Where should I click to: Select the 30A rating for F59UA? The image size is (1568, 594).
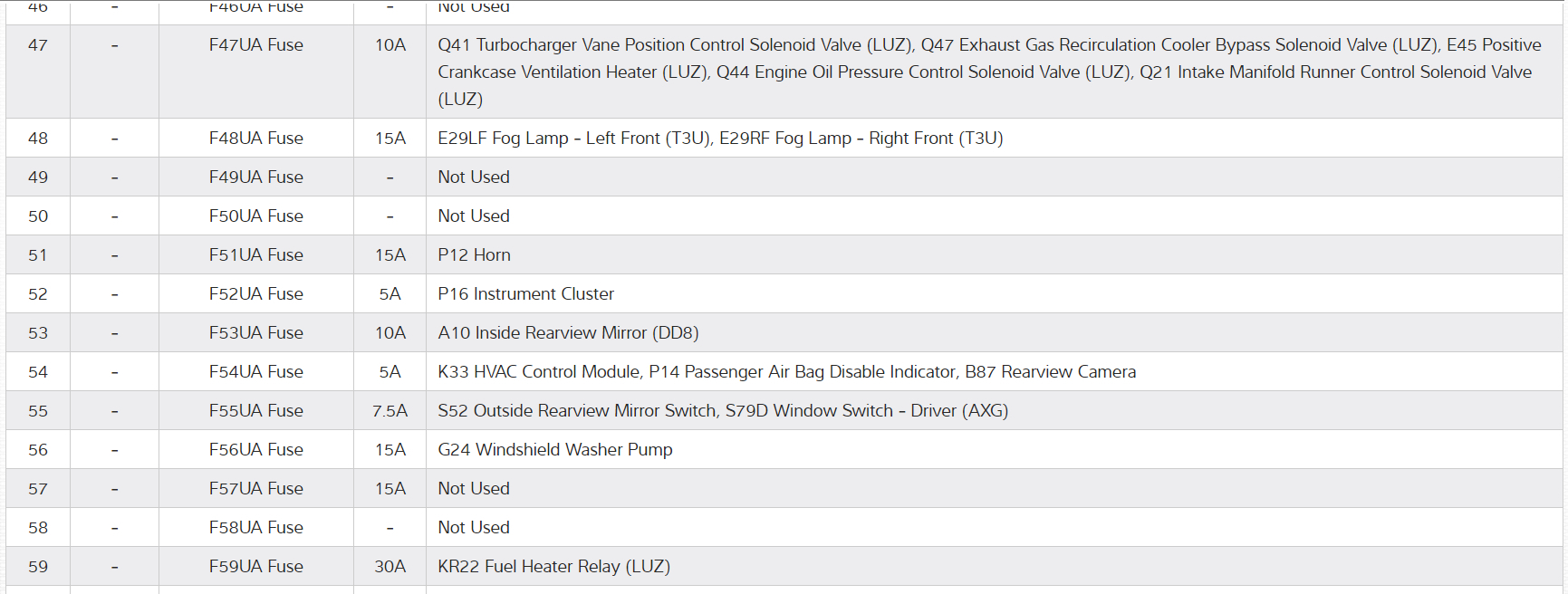(x=390, y=567)
